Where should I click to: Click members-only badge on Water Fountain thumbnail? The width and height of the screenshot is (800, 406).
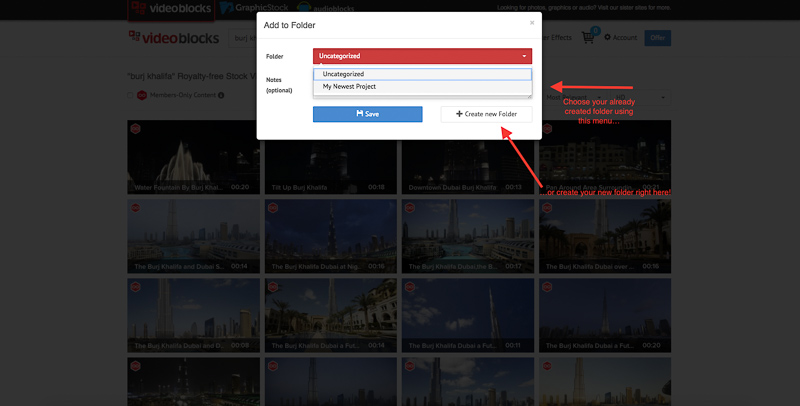pyautogui.click(x=136, y=129)
